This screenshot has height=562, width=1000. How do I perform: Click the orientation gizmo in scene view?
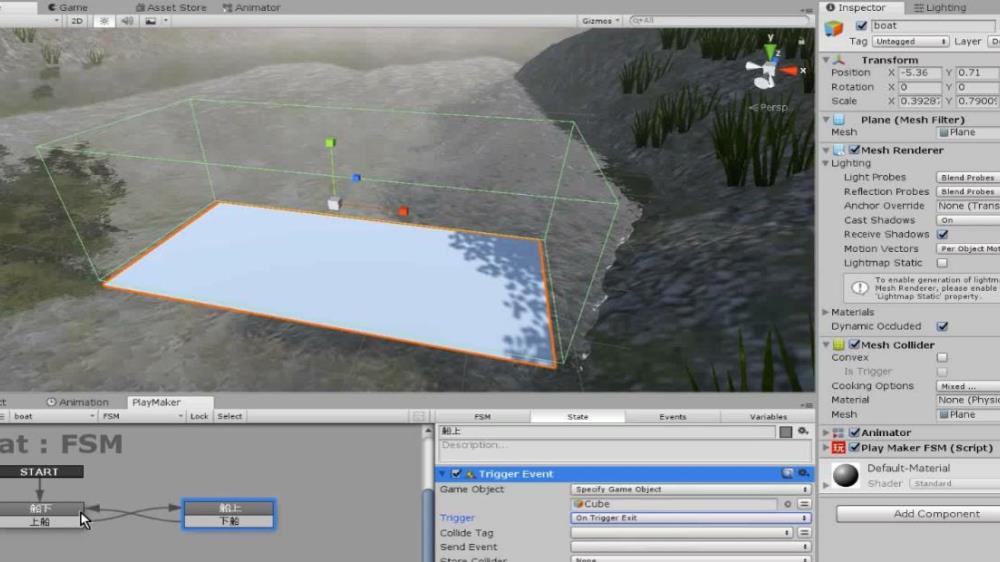[x=770, y=71]
